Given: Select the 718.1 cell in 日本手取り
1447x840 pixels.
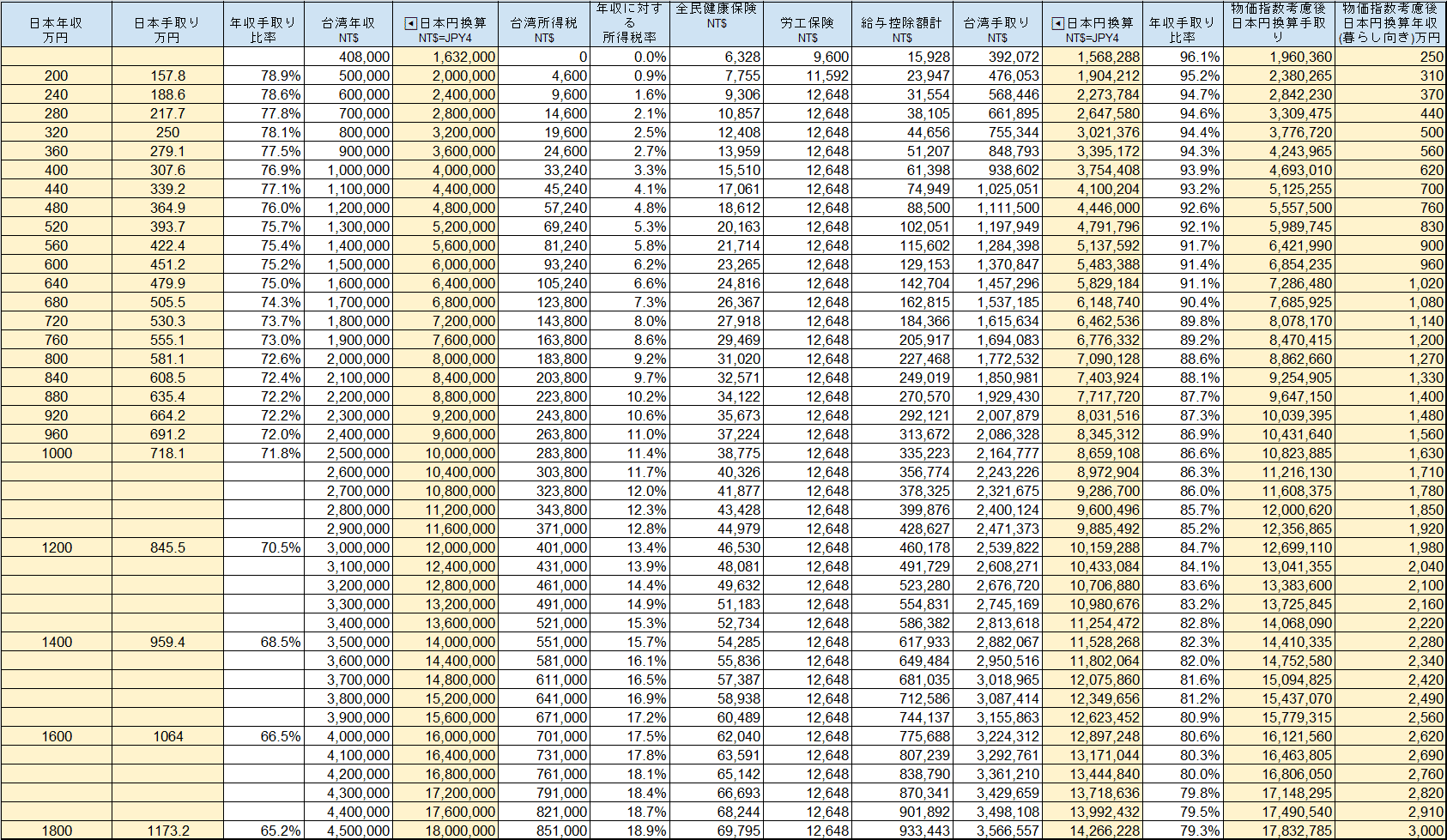Looking at the screenshot, I should pyautogui.click(x=167, y=453).
